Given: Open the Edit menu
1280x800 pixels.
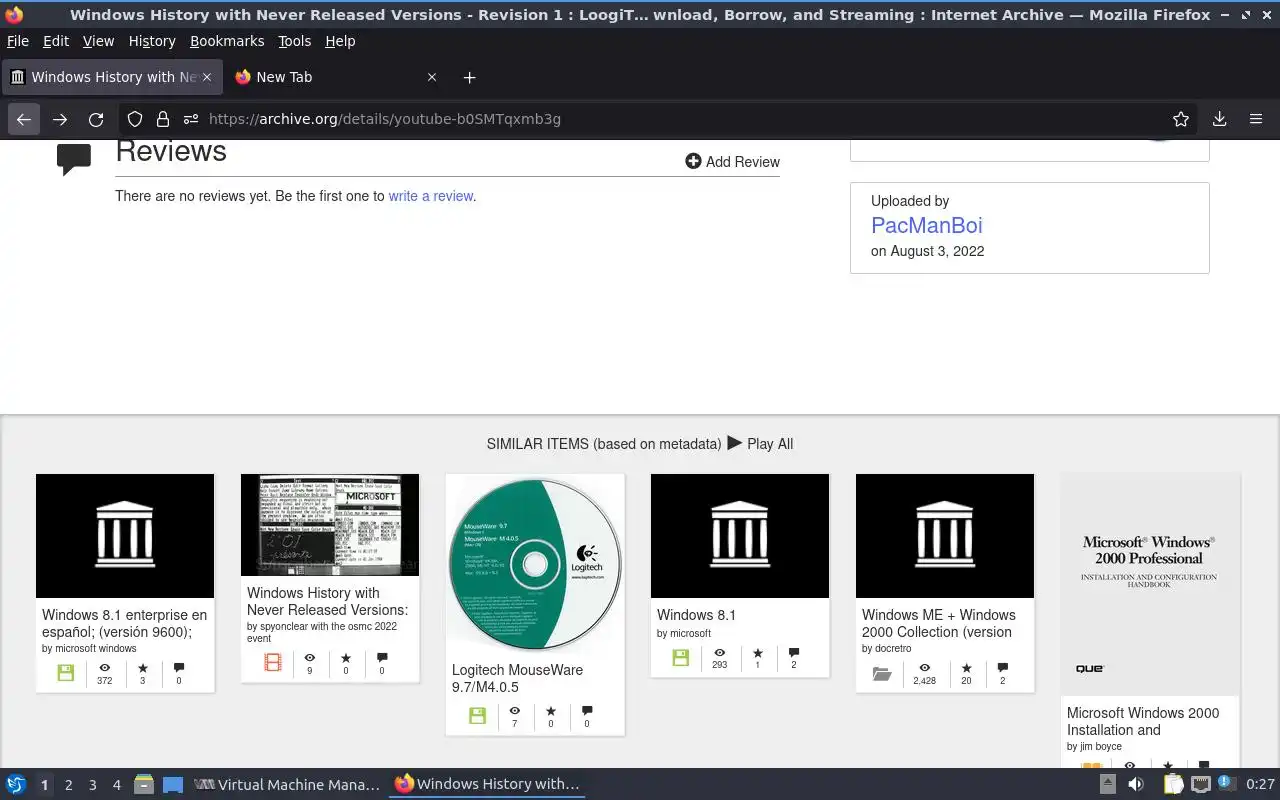Looking at the screenshot, I should tap(56, 41).
